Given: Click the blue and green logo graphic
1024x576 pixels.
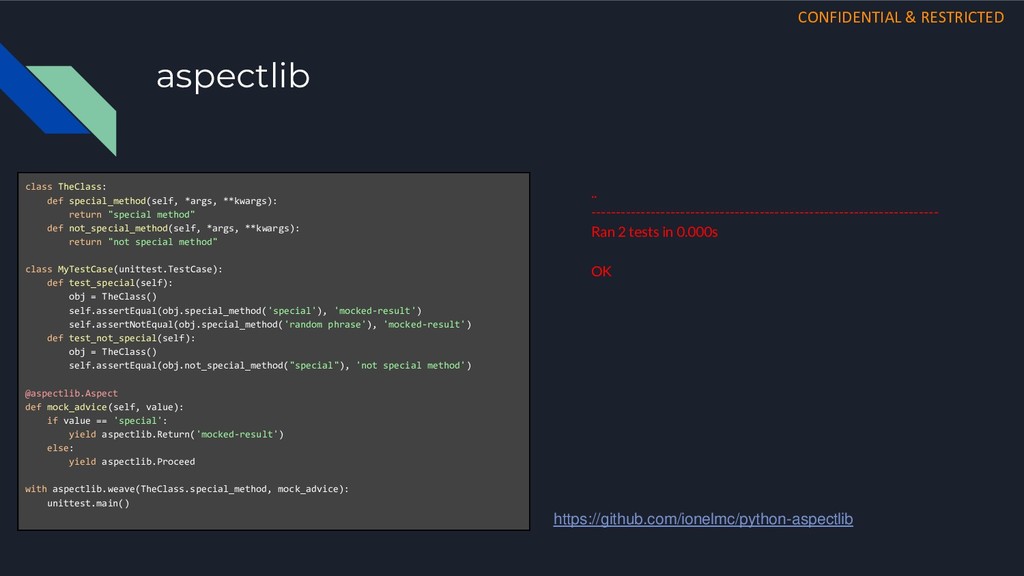Looking at the screenshot, I should click(58, 99).
